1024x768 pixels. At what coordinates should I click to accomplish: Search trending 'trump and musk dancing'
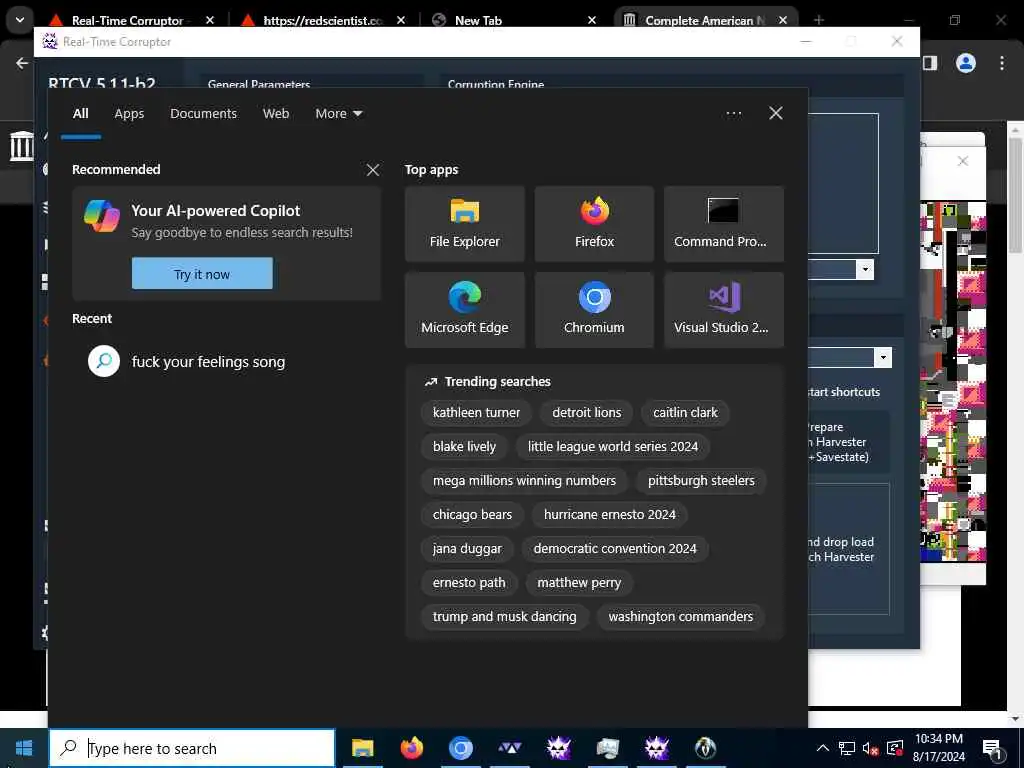tap(504, 616)
